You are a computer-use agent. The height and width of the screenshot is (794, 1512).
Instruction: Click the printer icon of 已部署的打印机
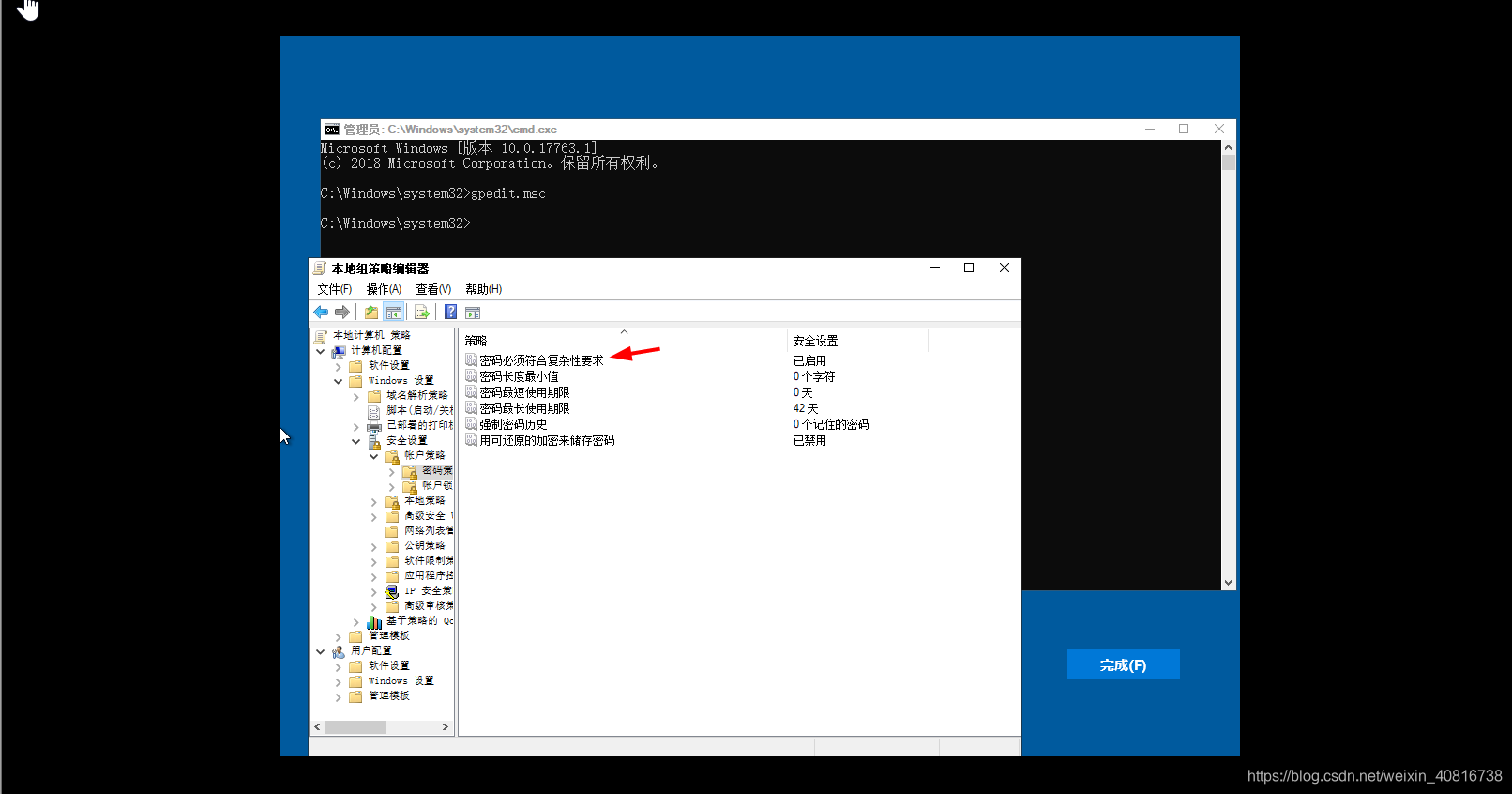coord(374,426)
